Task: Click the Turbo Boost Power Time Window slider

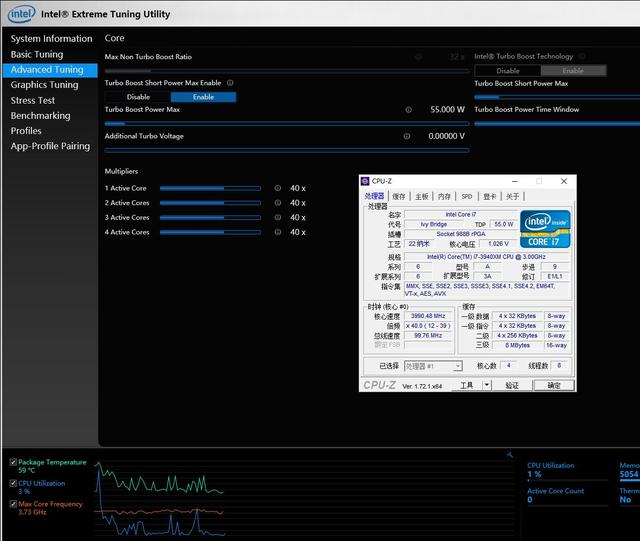Action: click(x=557, y=124)
